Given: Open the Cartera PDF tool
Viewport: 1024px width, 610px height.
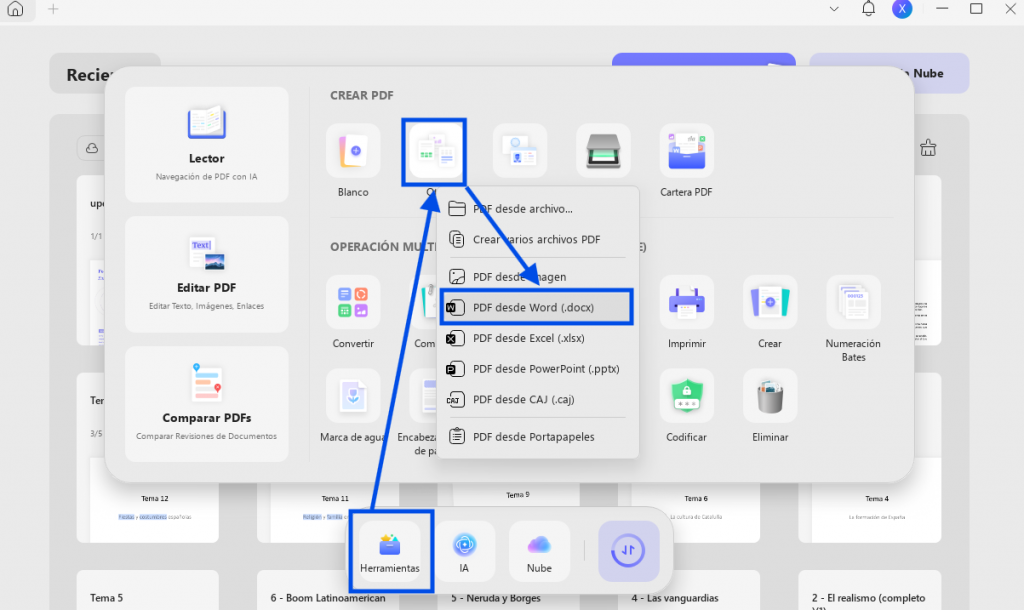Looking at the screenshot, I should [686, 151].
